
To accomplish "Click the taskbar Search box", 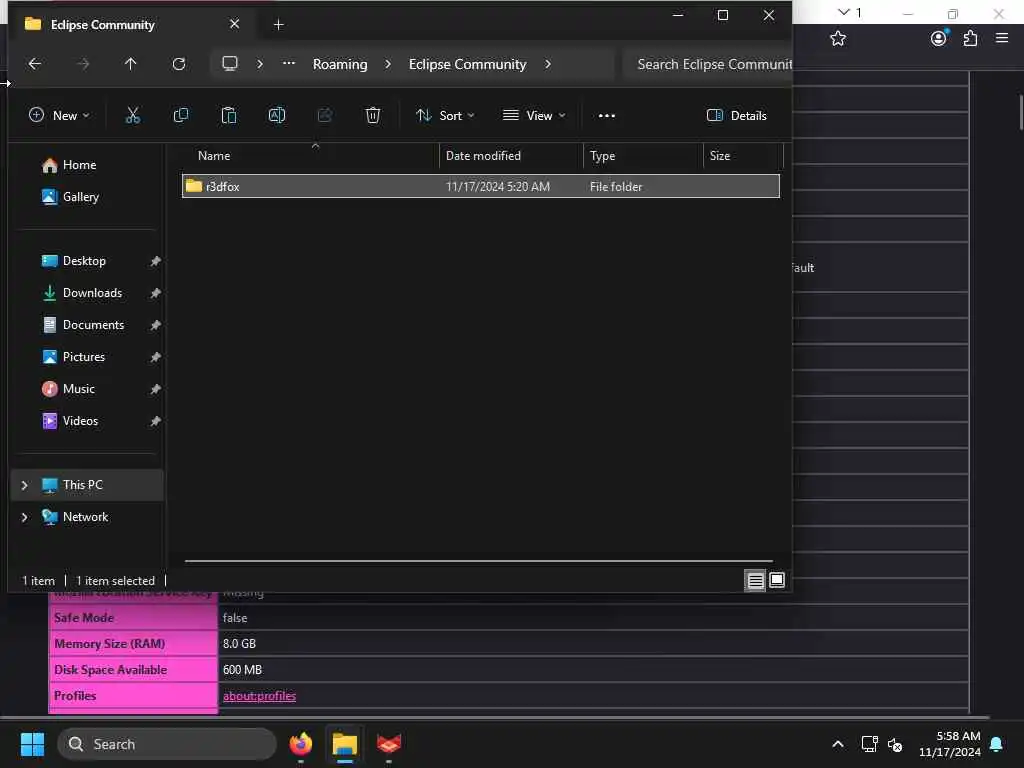I will coord(167,744).
